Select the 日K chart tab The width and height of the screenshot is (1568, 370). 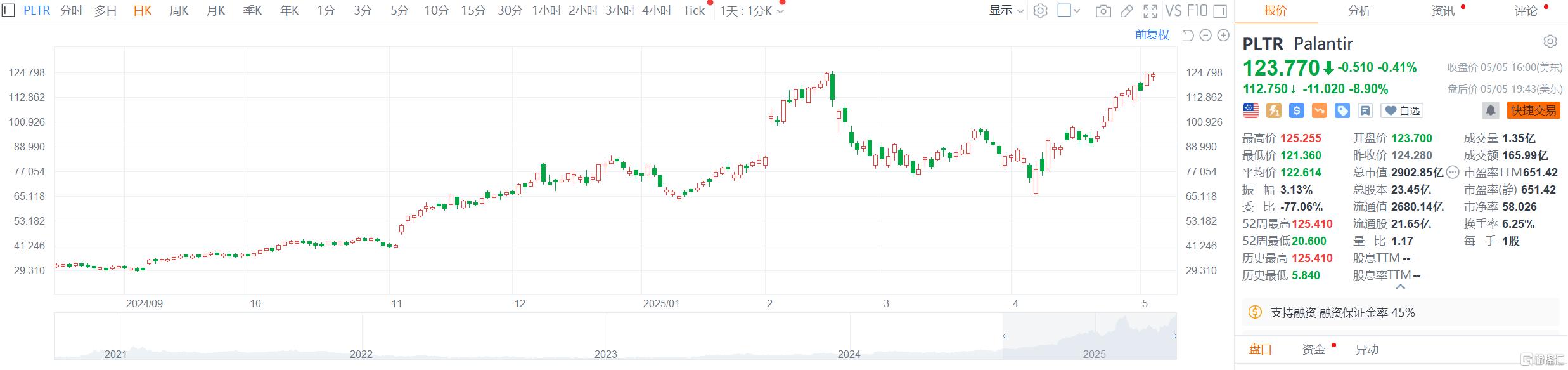pyautogui.click(x=143, y=11)
